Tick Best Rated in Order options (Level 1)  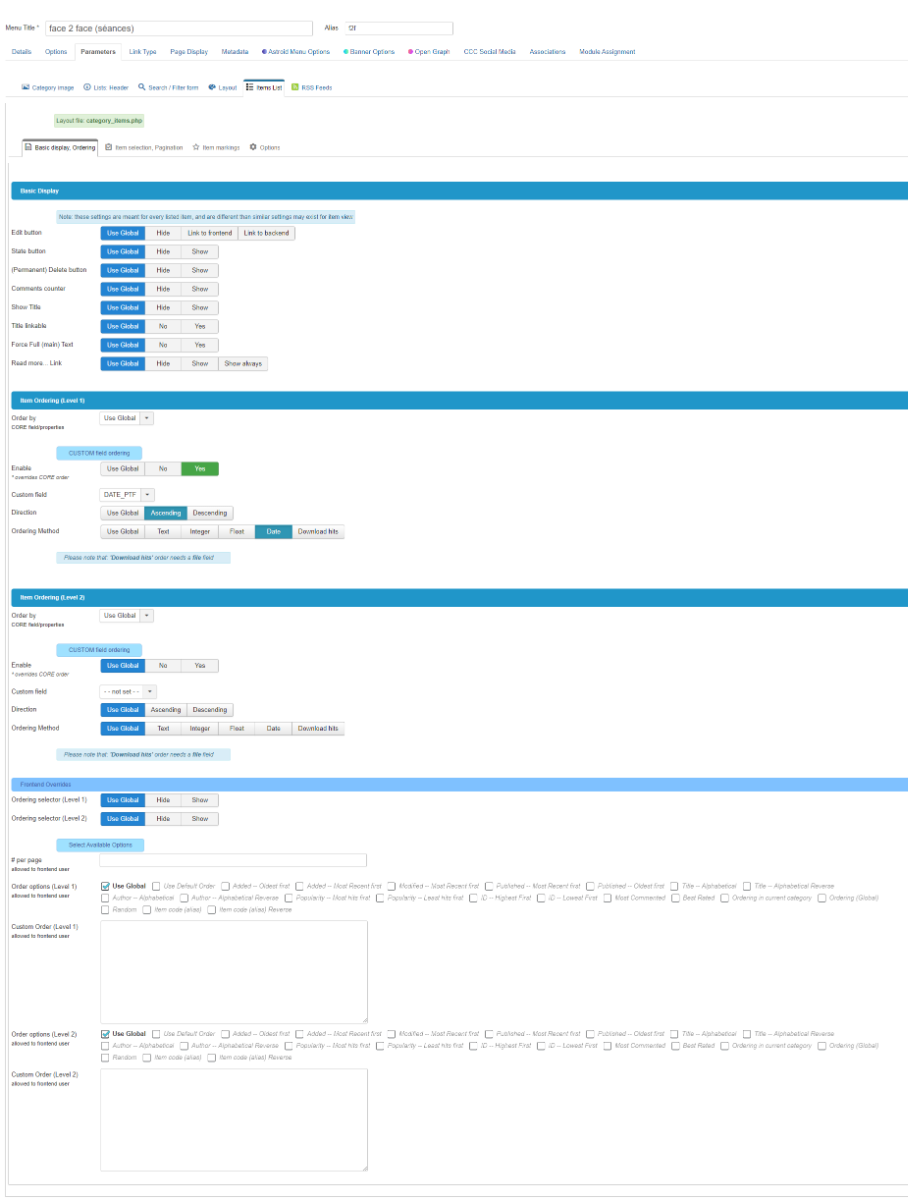[675, 898]
